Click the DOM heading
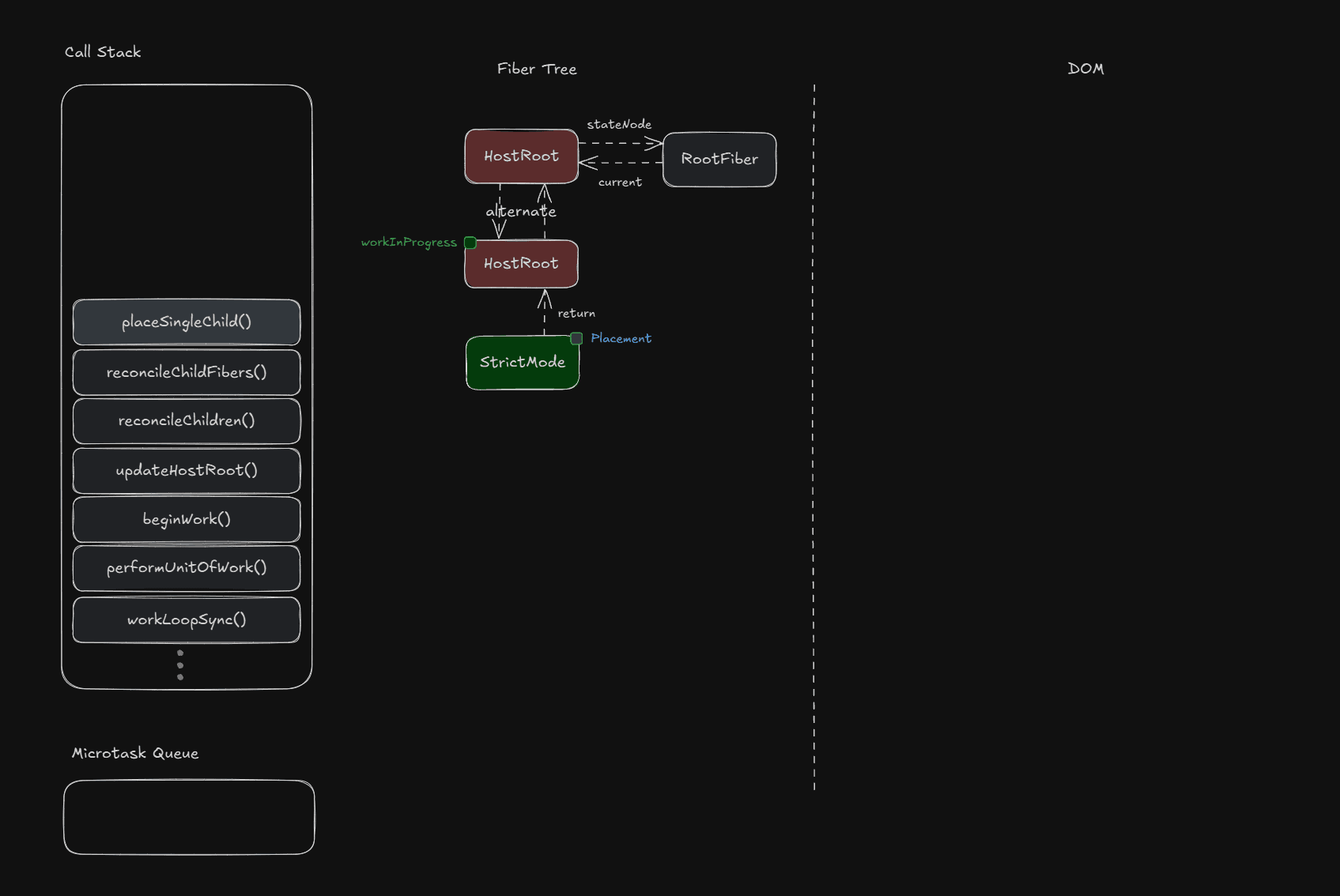This screenshot has width=1340, height=896. [x=1085, y=69]
